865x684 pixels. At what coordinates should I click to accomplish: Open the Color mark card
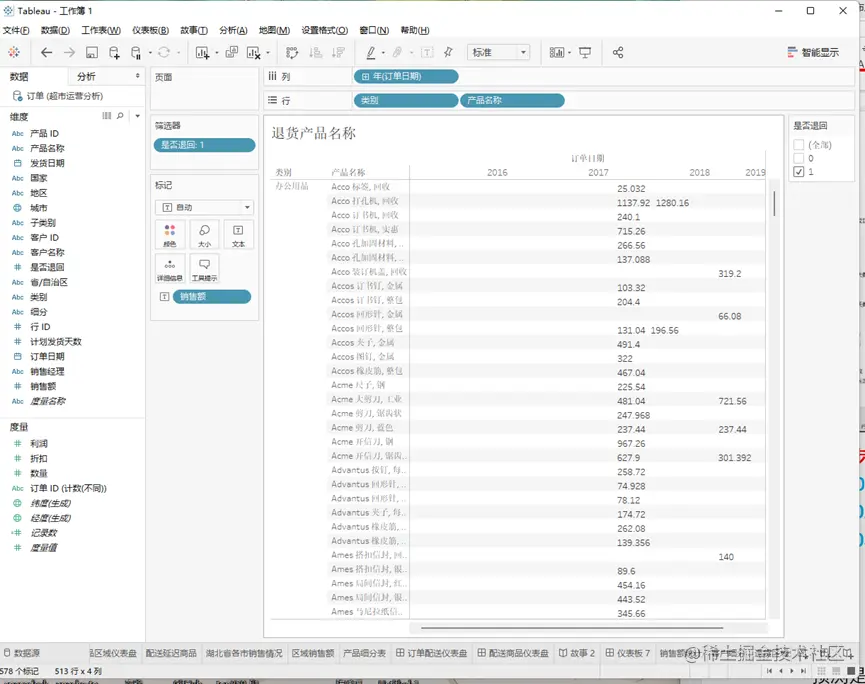tap(170, 234)
